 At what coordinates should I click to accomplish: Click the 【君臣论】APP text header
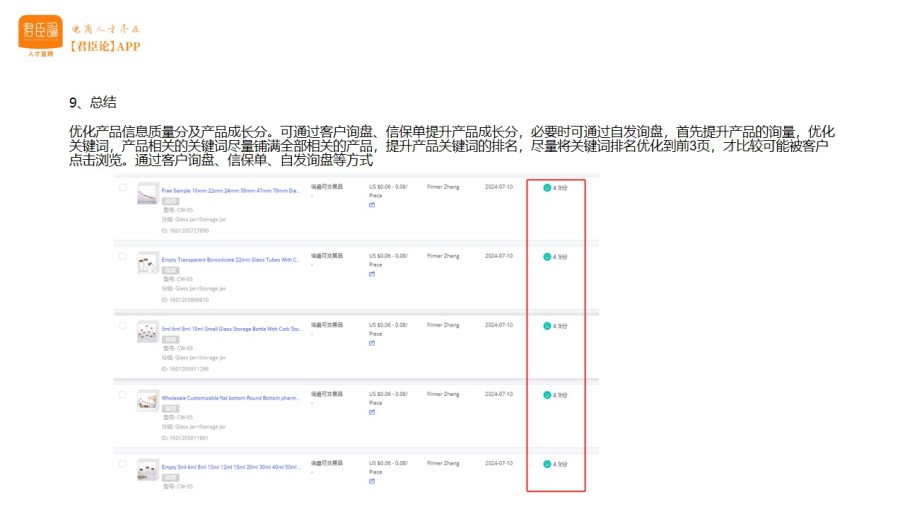[105, 46]
